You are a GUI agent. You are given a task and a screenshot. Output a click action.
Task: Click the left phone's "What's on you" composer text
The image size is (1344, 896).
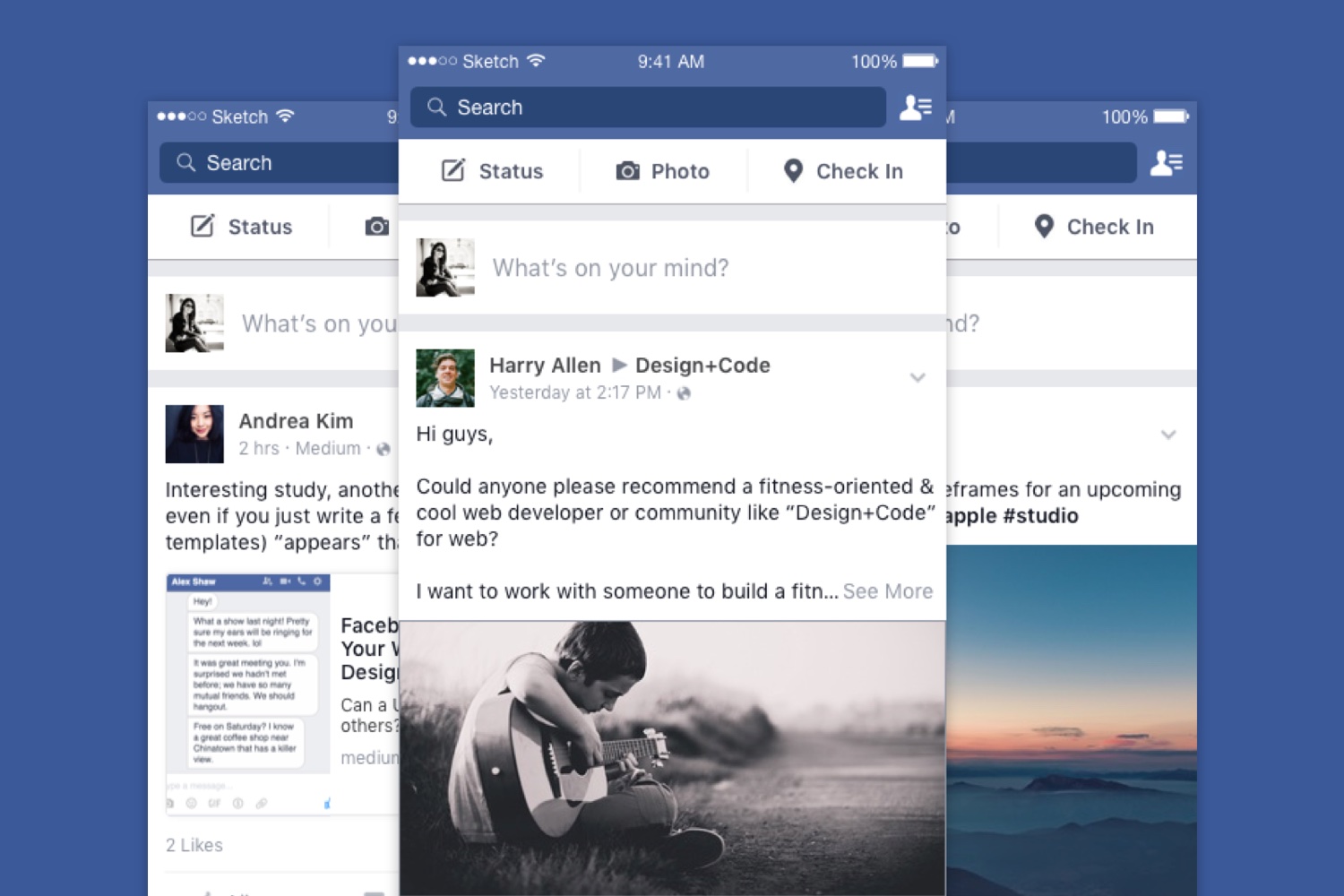click(x=319, y=323)
